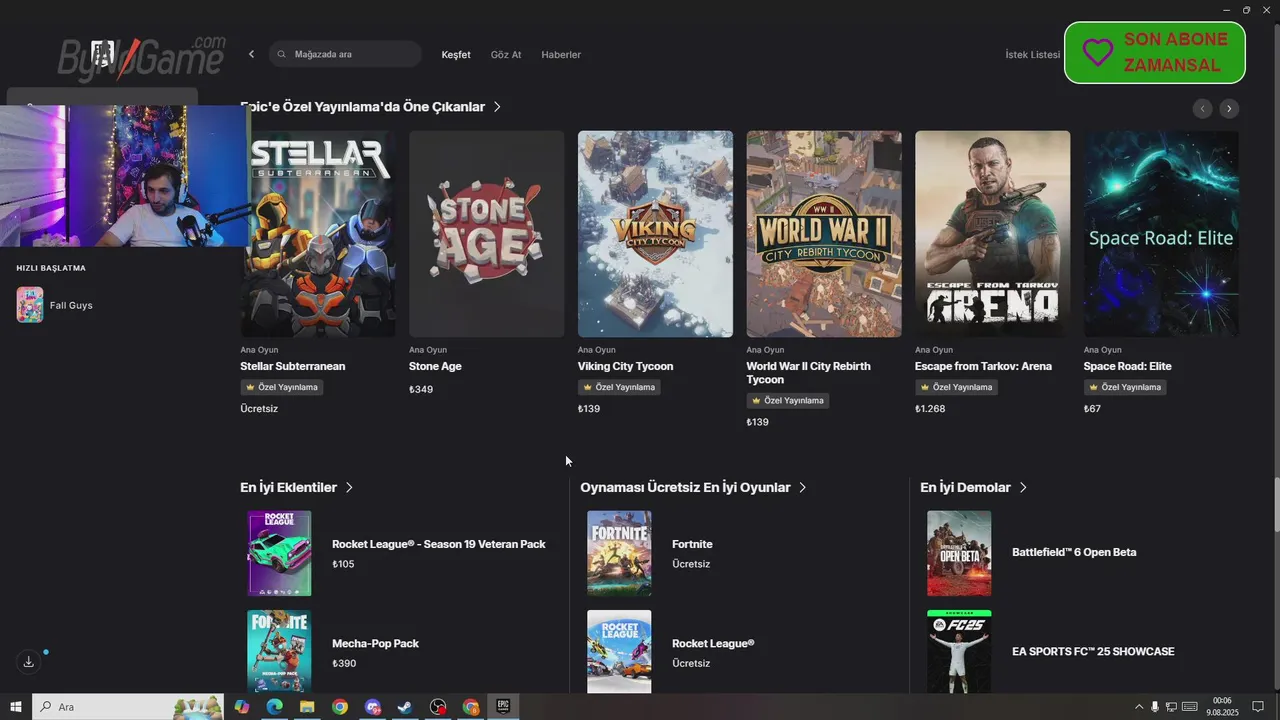Click Özel Yayınlama badge under Stellar Subterranean
The height and width of the screenshot is (720, 1280).
[281, 387]
